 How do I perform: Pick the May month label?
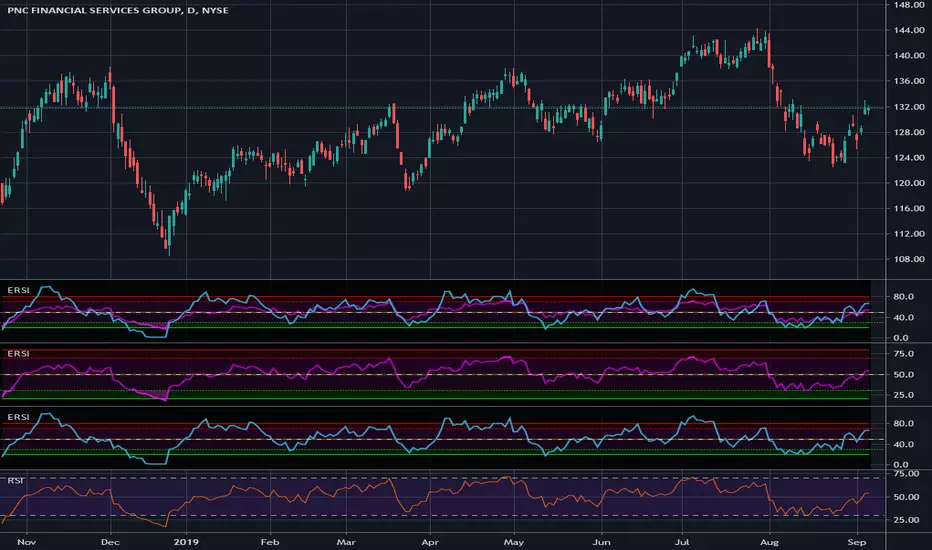(x=514, y=542)
